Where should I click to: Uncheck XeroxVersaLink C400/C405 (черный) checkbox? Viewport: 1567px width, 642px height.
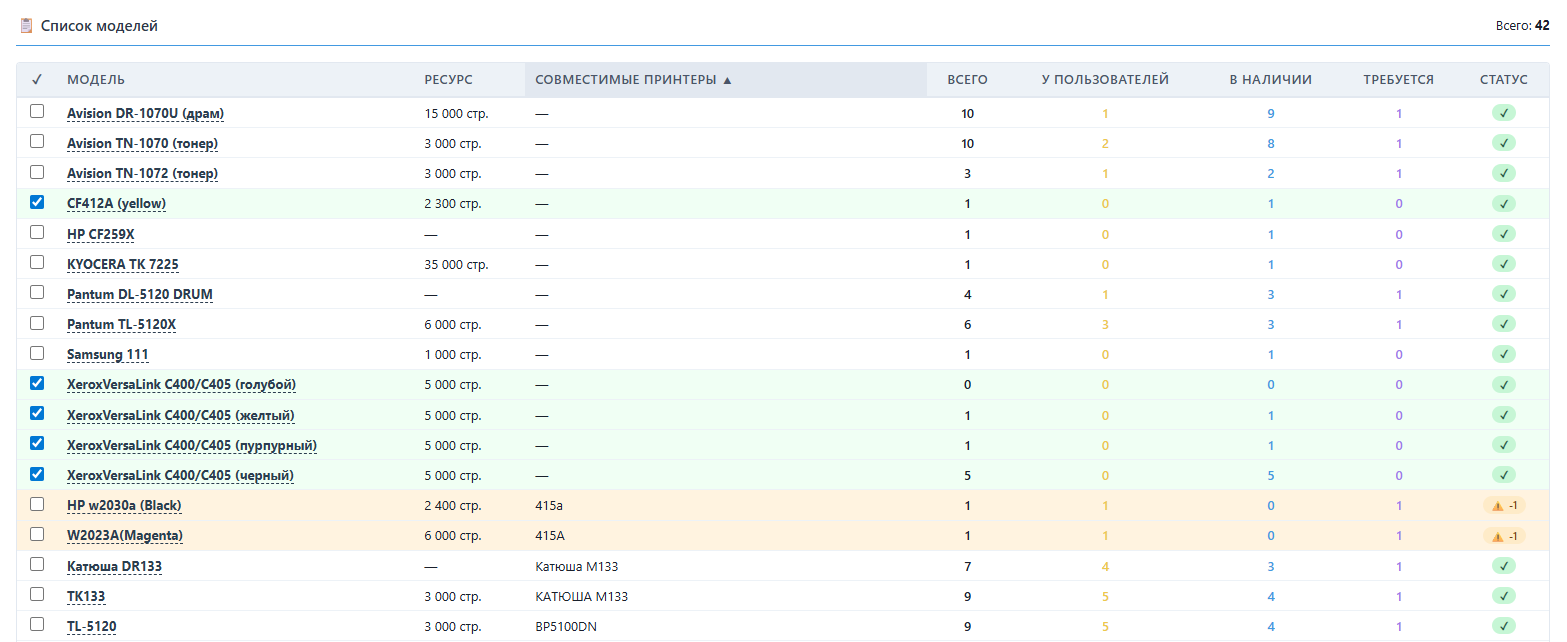[37, 474]
